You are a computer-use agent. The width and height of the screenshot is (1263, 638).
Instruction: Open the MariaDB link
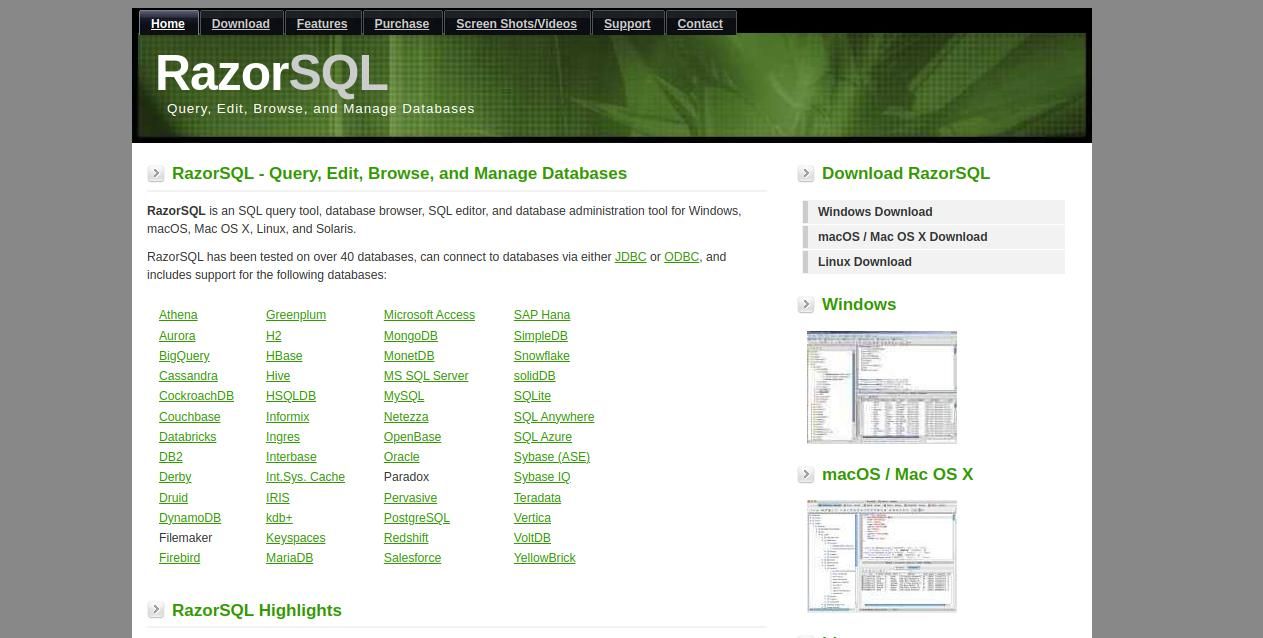pyautogui.click(x=289, y=558)
